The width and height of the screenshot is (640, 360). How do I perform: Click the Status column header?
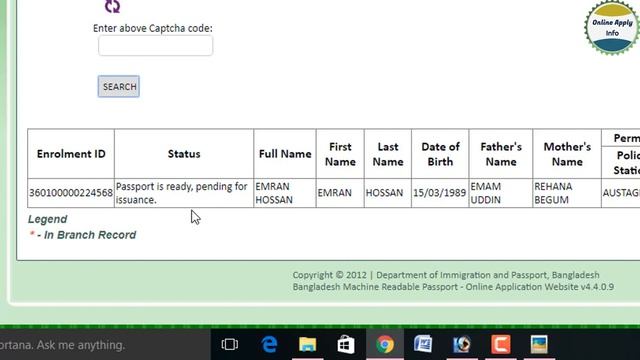(184, 154)
